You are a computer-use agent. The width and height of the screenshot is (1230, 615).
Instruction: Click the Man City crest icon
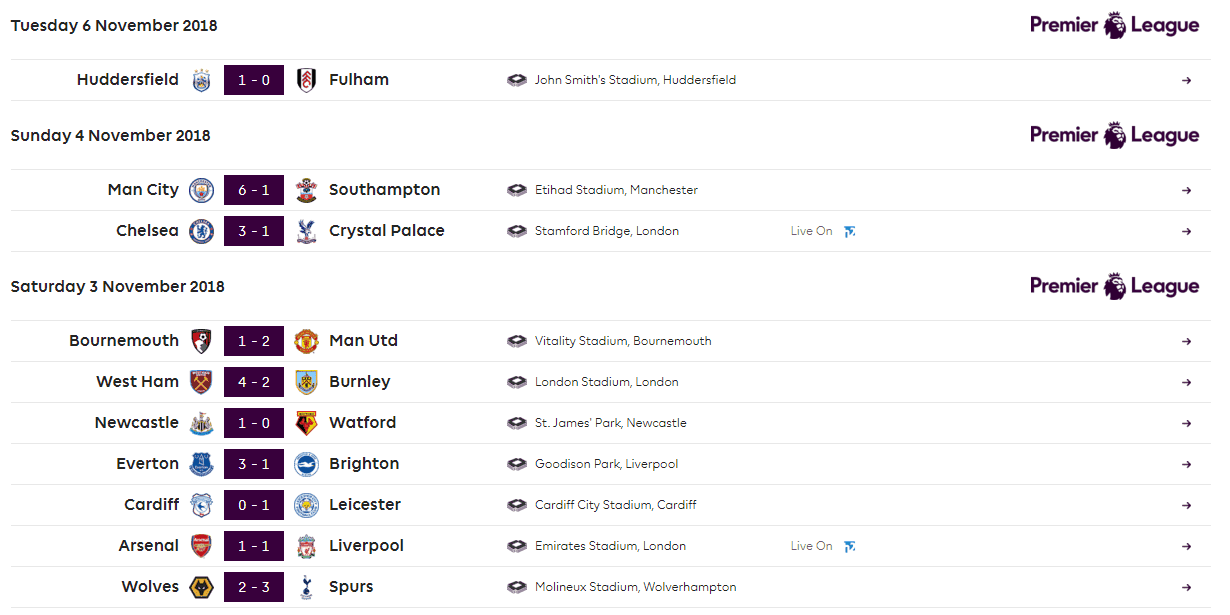pos(201,189)
